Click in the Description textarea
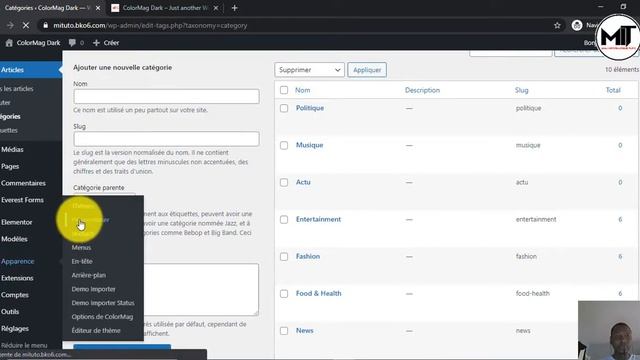 pyautogui.click(x=201, y=289)
